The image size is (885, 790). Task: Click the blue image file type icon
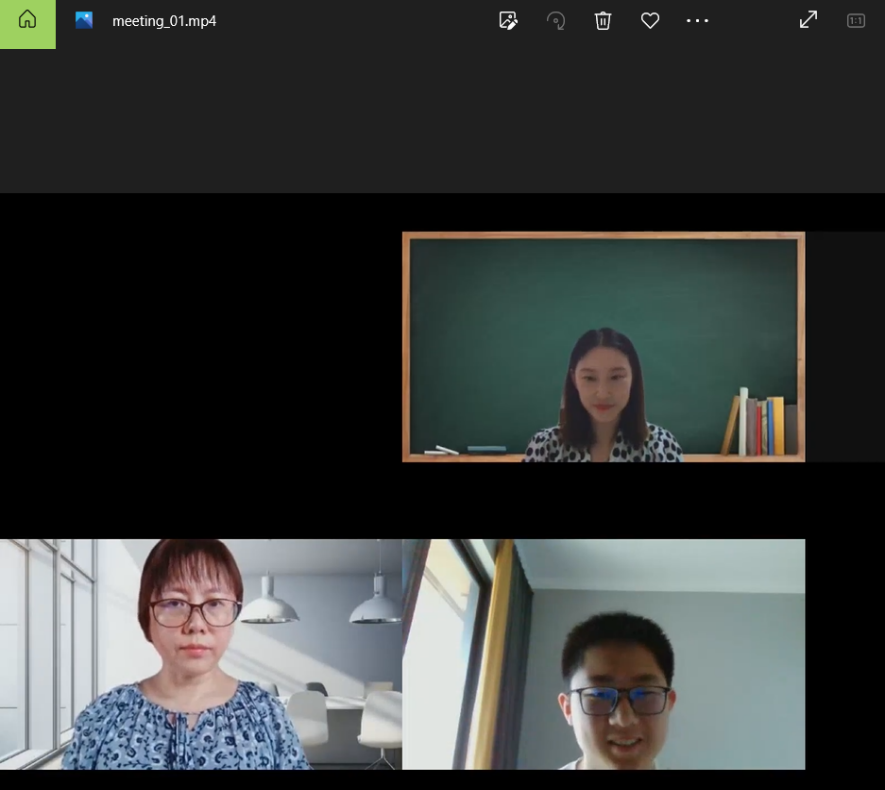tap(84, 21)
